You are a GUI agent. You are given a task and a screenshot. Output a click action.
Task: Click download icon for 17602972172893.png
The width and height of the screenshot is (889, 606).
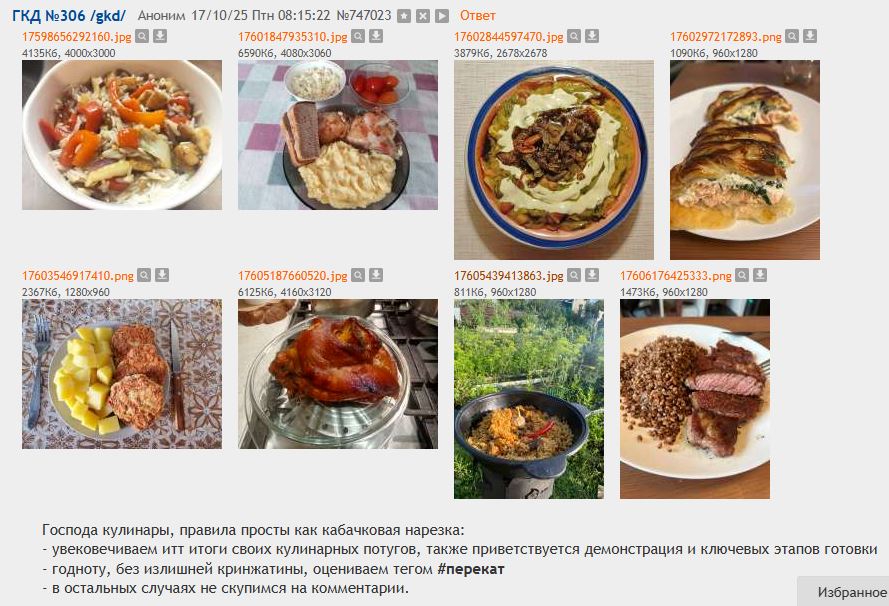tap(810, 36)
